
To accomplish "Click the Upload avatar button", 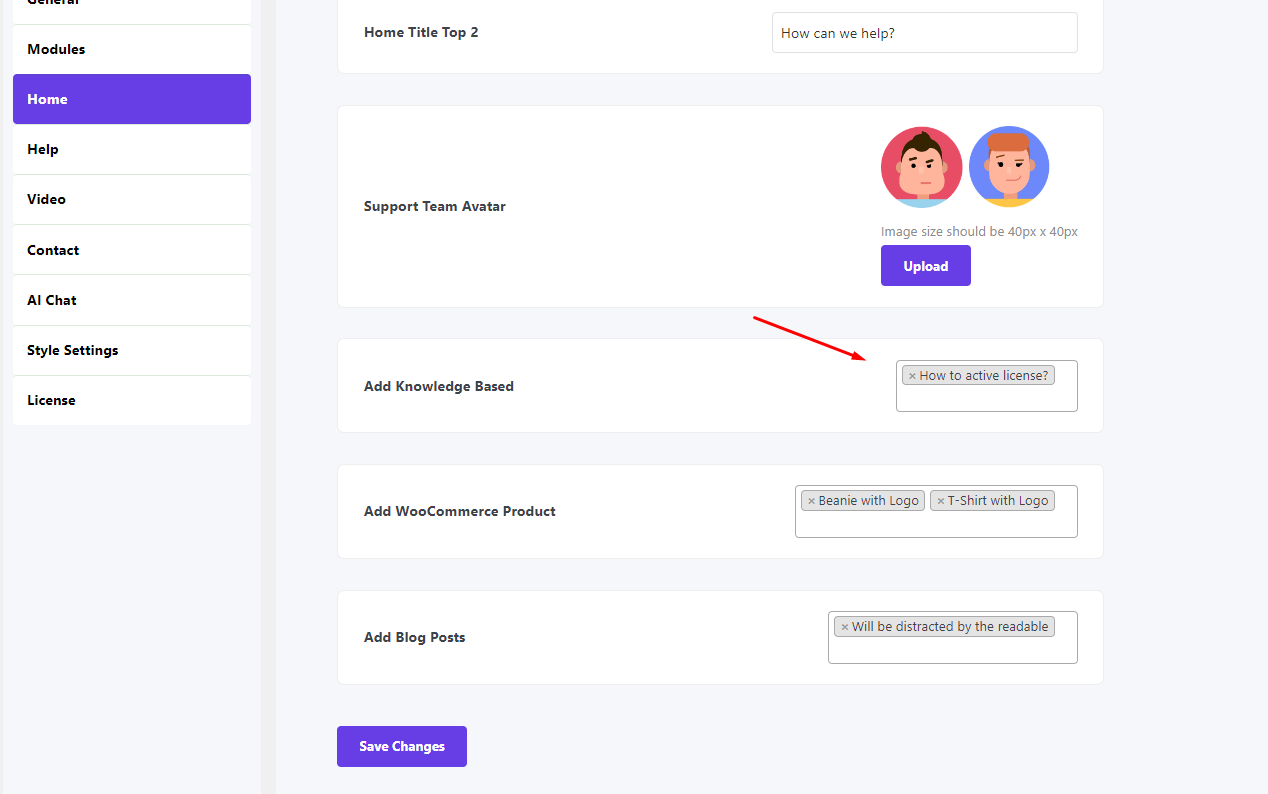I will [925, 266].
